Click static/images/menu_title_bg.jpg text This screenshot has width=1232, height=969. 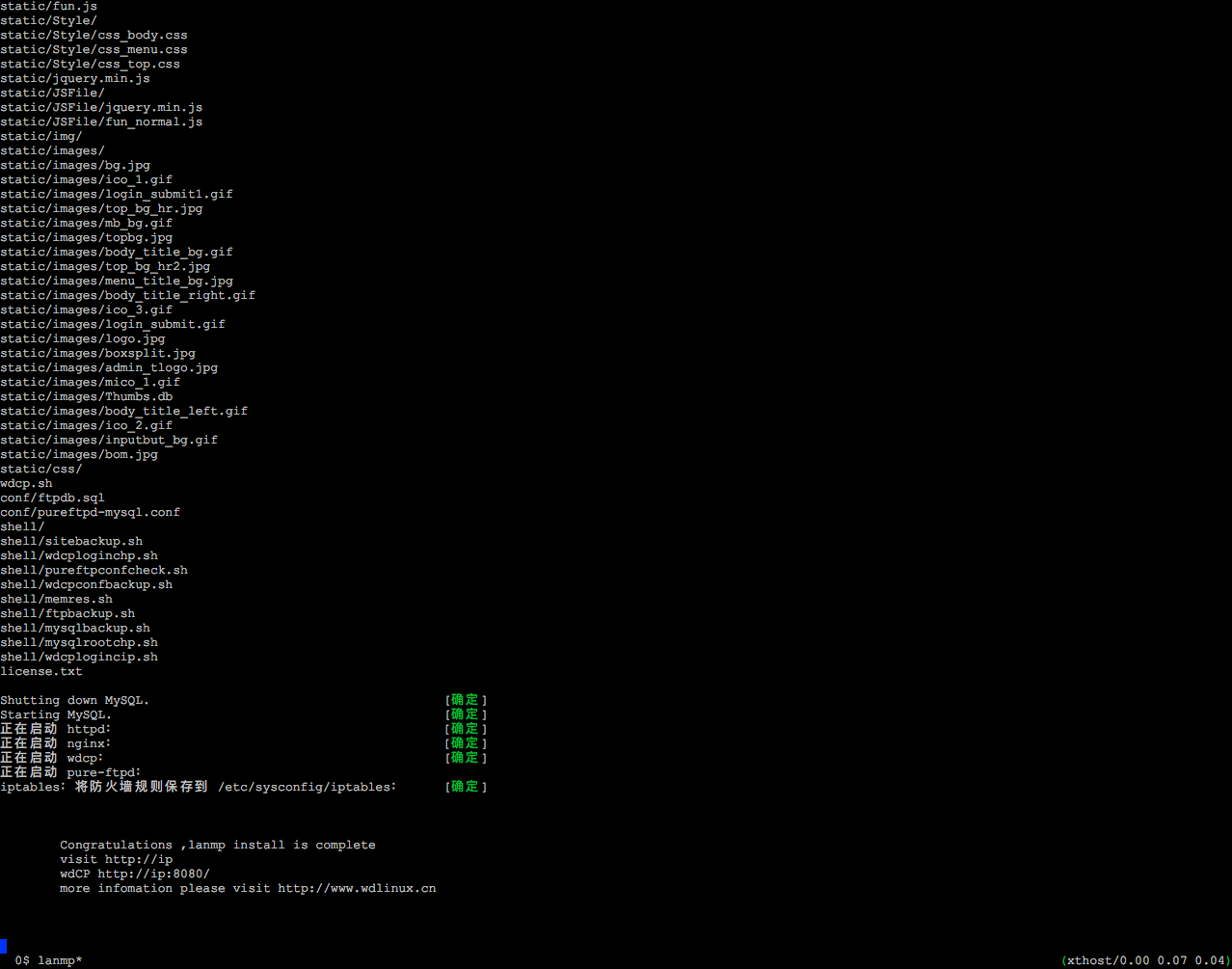tap(117, 281)
